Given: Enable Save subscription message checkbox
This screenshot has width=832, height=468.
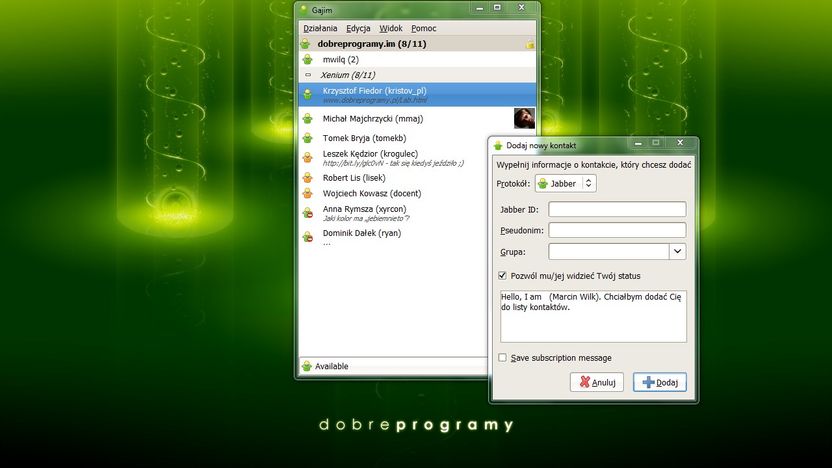Looking at the screenshot, I should pyautogui.click(x=502, y=358).
